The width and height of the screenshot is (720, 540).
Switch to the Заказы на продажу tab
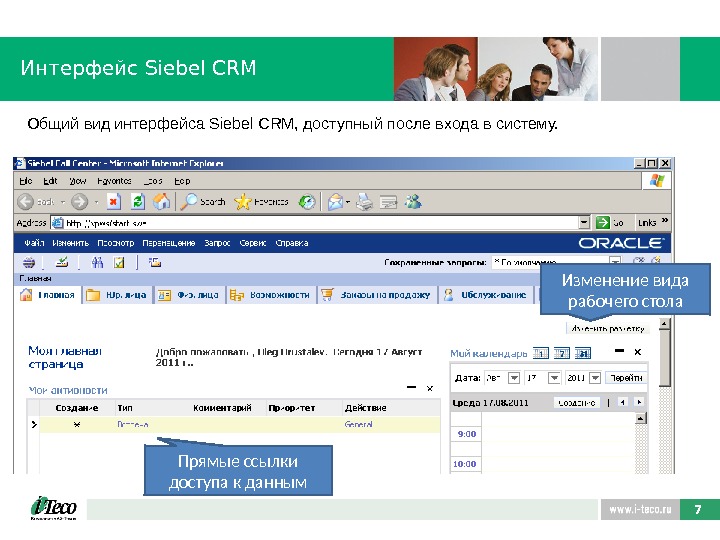(x=376, y=295)
